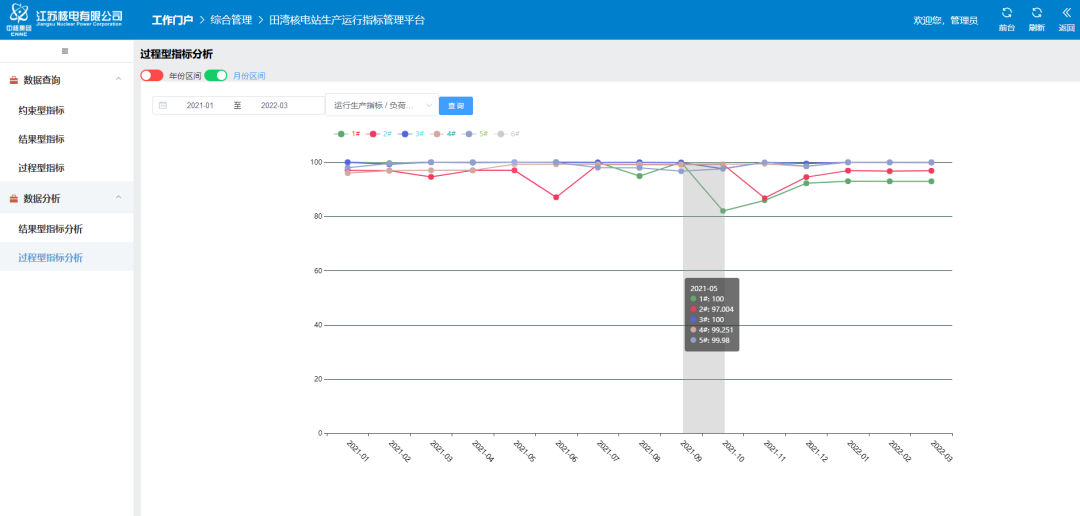Toggle the red 年份区间 switch
Screen dimensions: 1080x516
[x=152, y=75]
